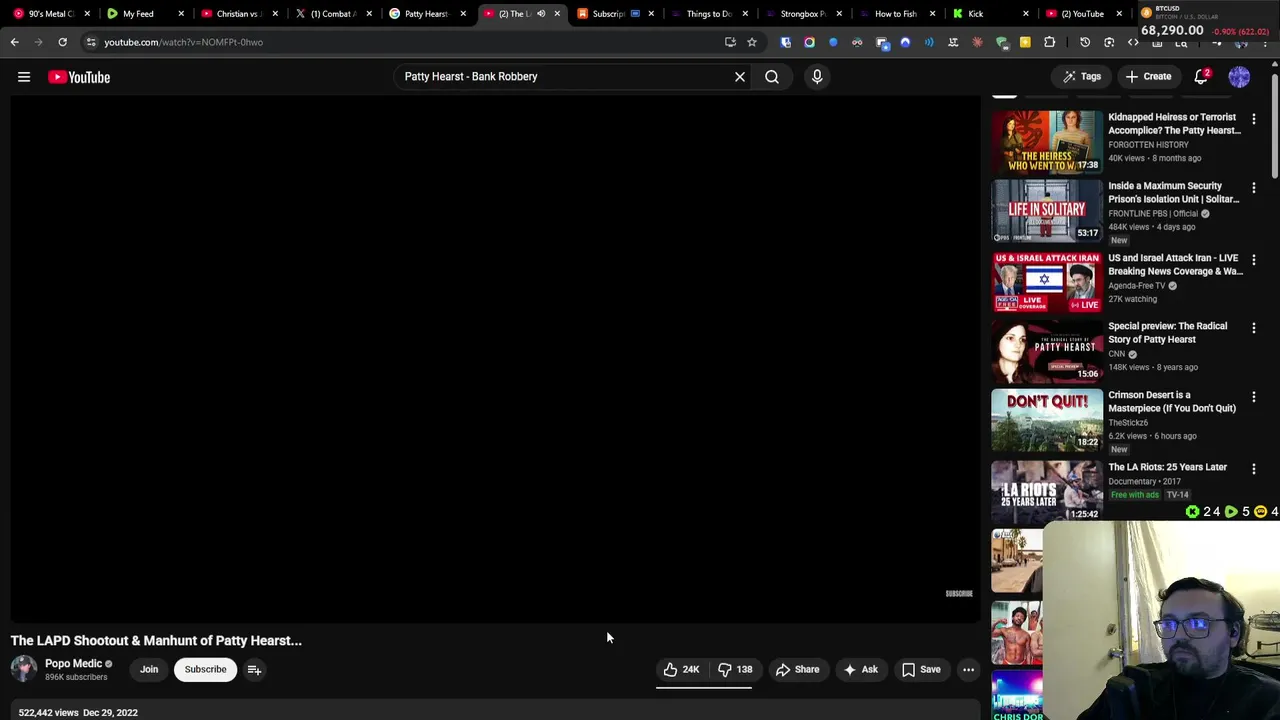Open the Radical Story of Patty Hearst thumbnail

(1047, 350)
